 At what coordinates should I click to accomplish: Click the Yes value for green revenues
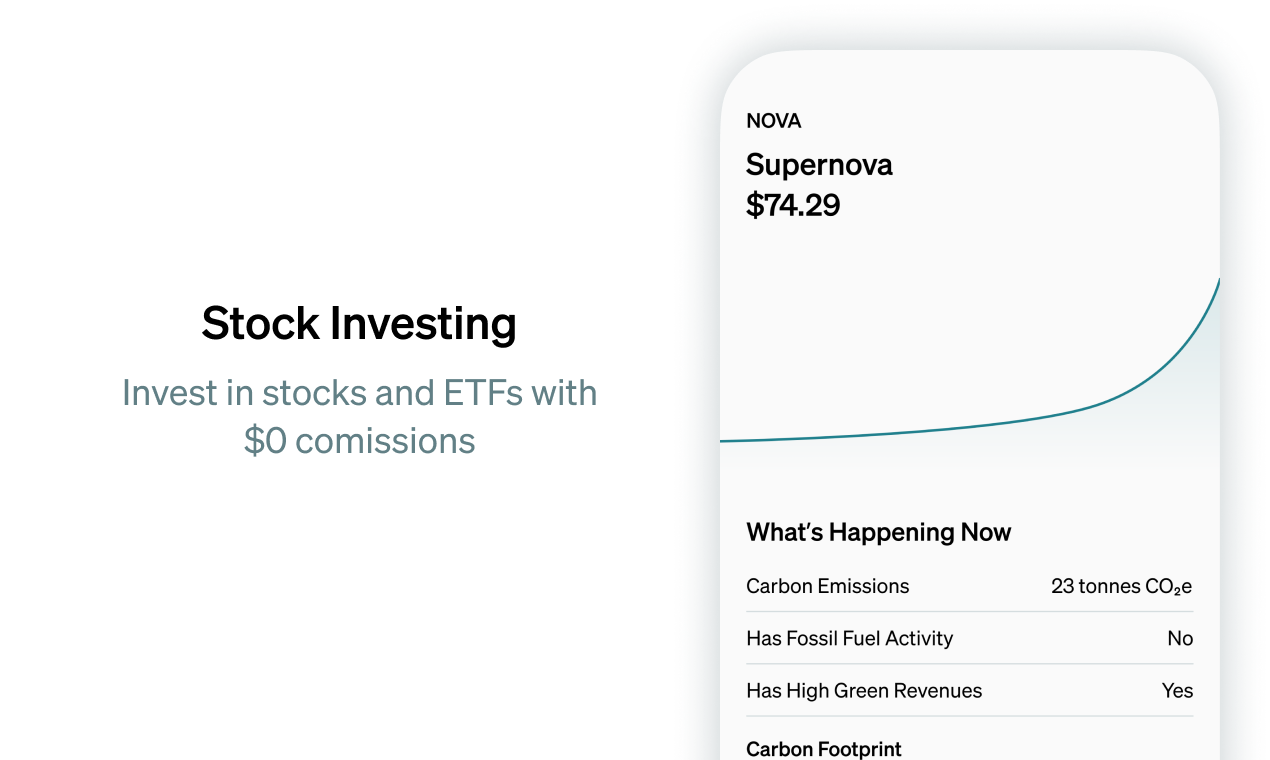1178,690
